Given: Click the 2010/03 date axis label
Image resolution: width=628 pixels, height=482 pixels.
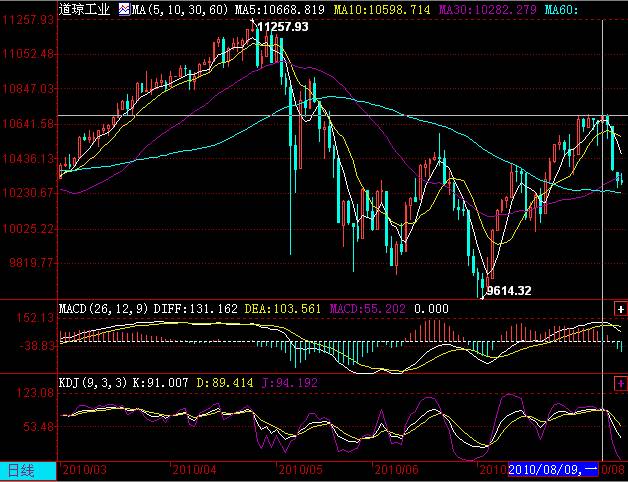Looking at the screenshot, I should click(x=85, y=469).
